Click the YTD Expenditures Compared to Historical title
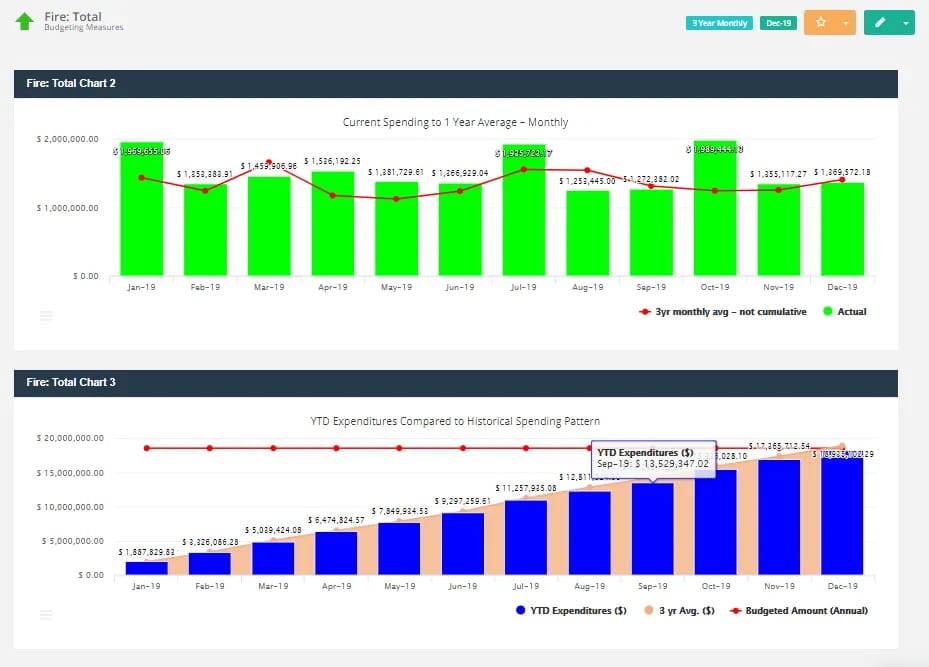Viewport: 929px width, 667px height. [455, 421]
